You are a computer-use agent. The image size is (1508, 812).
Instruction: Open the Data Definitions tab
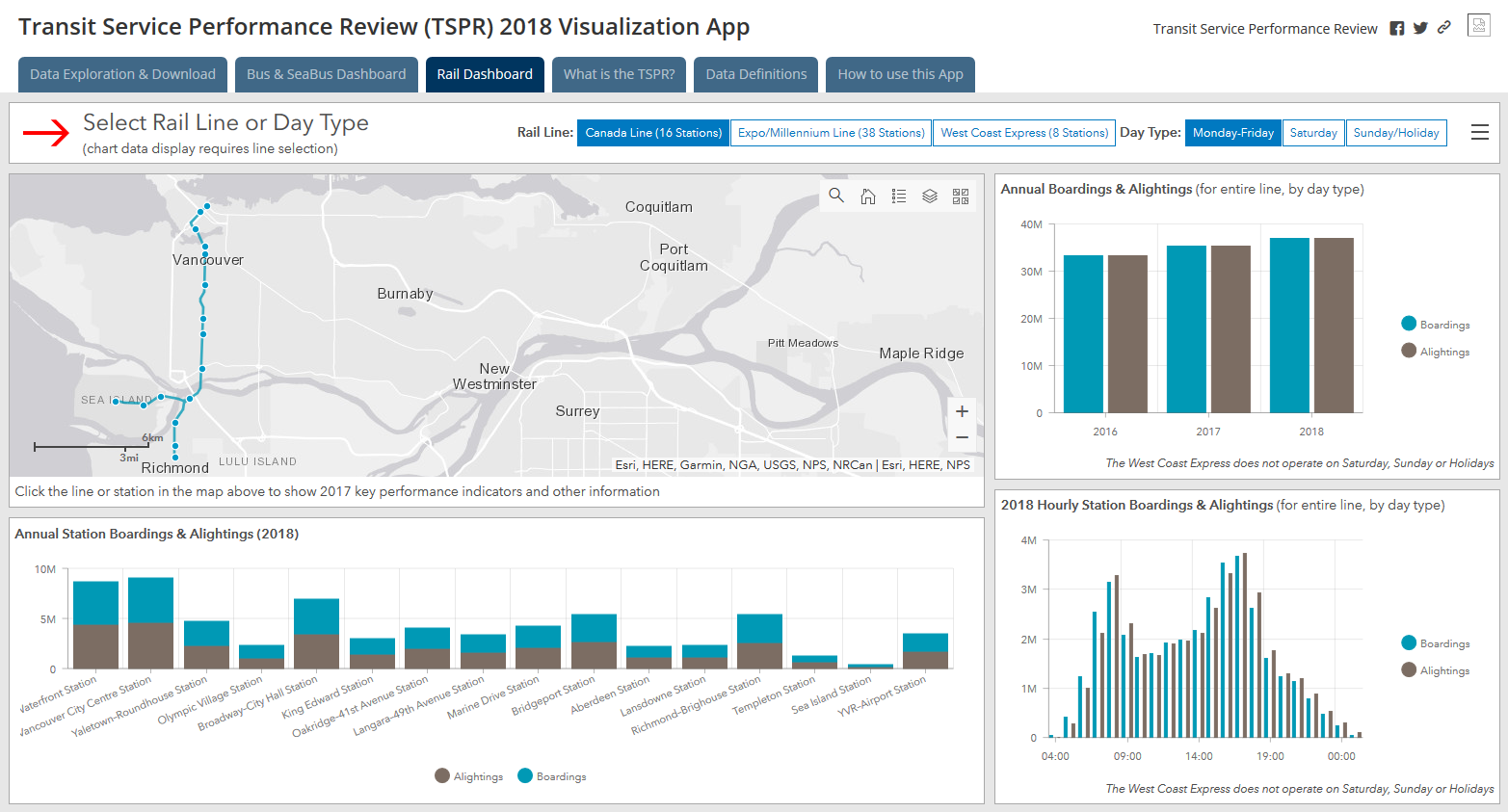click(755, 74)
